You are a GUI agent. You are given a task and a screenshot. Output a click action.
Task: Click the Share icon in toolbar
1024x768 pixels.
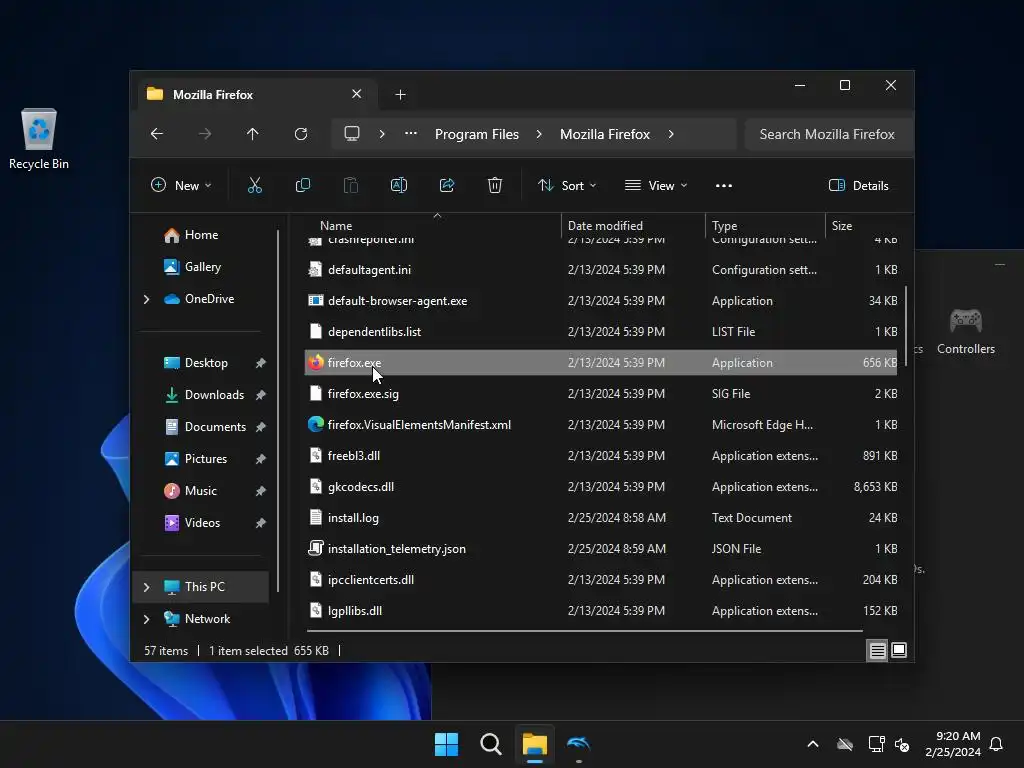tap(447, 185)
